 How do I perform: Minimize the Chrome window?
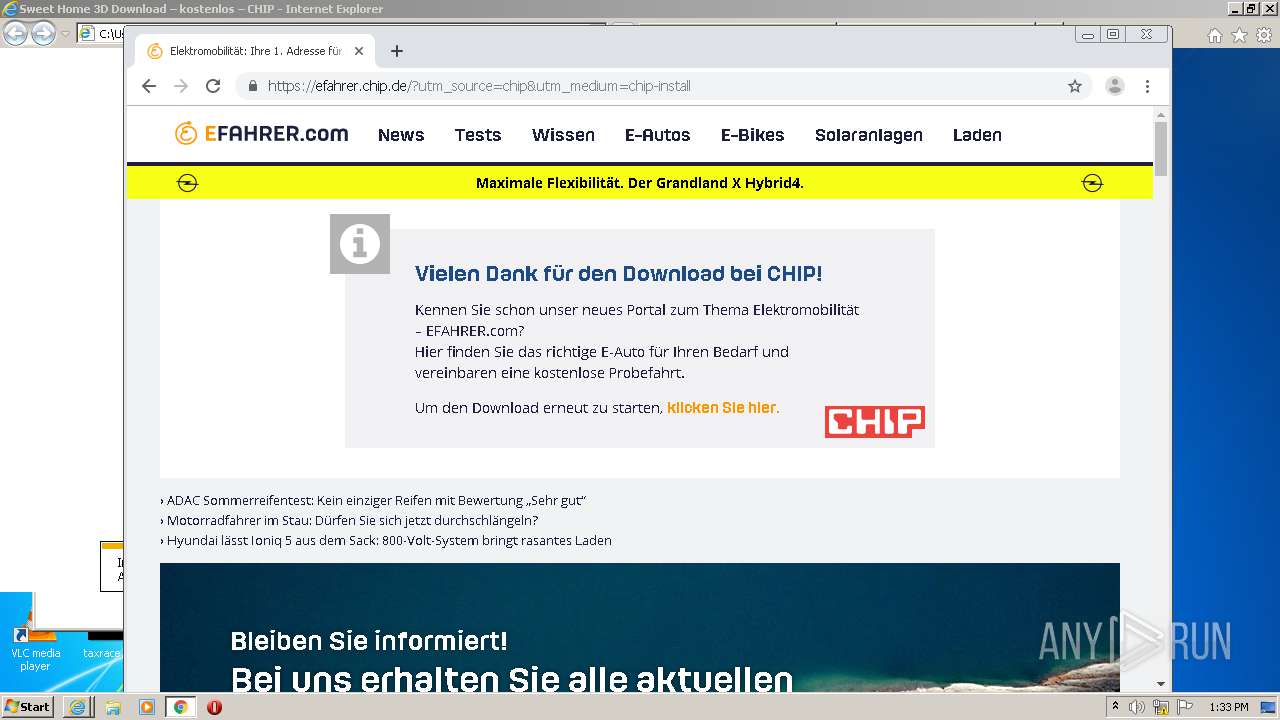click(x=1088, y=34)
